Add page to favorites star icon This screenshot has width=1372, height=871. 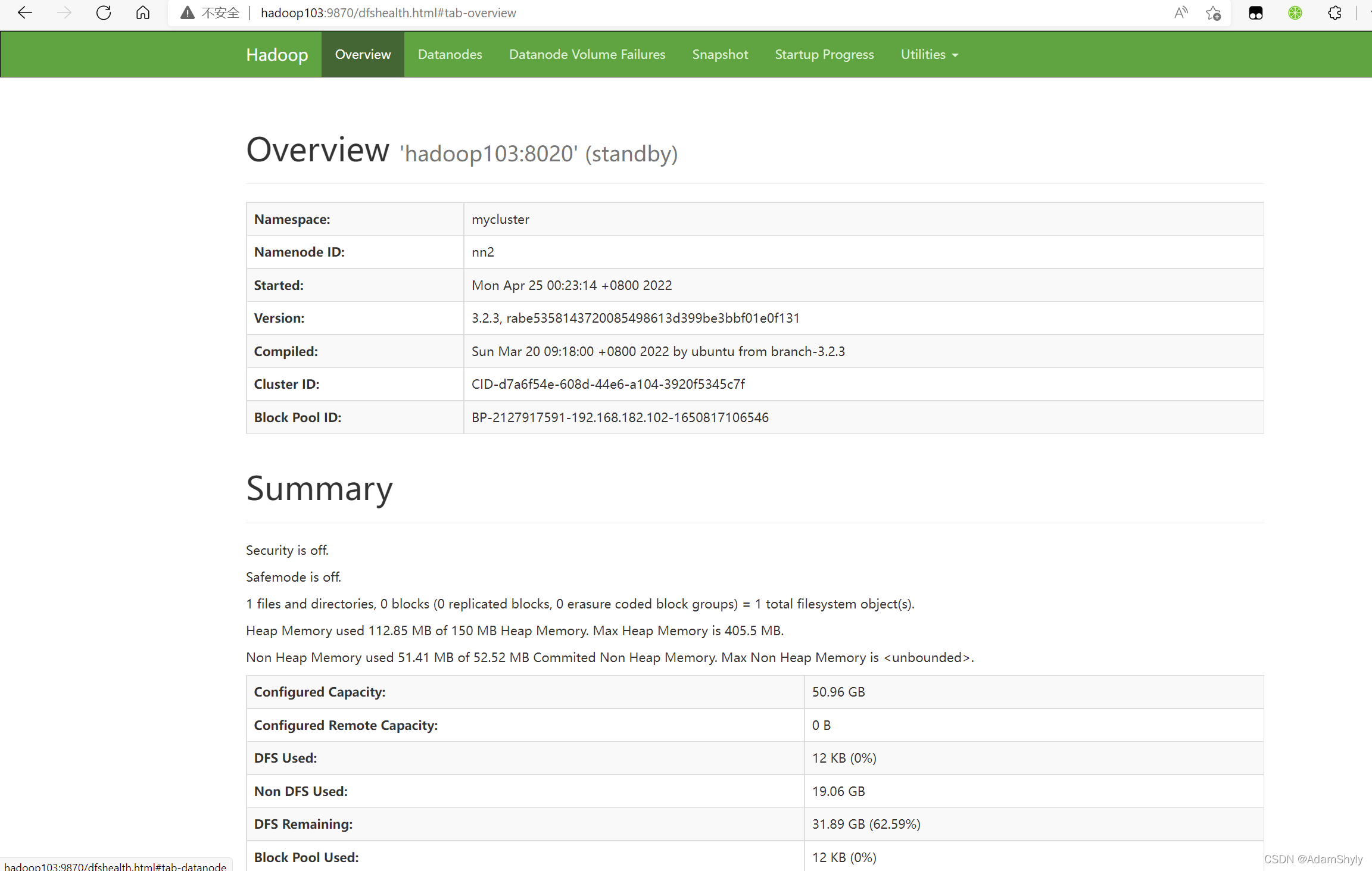click(1213, 13)
